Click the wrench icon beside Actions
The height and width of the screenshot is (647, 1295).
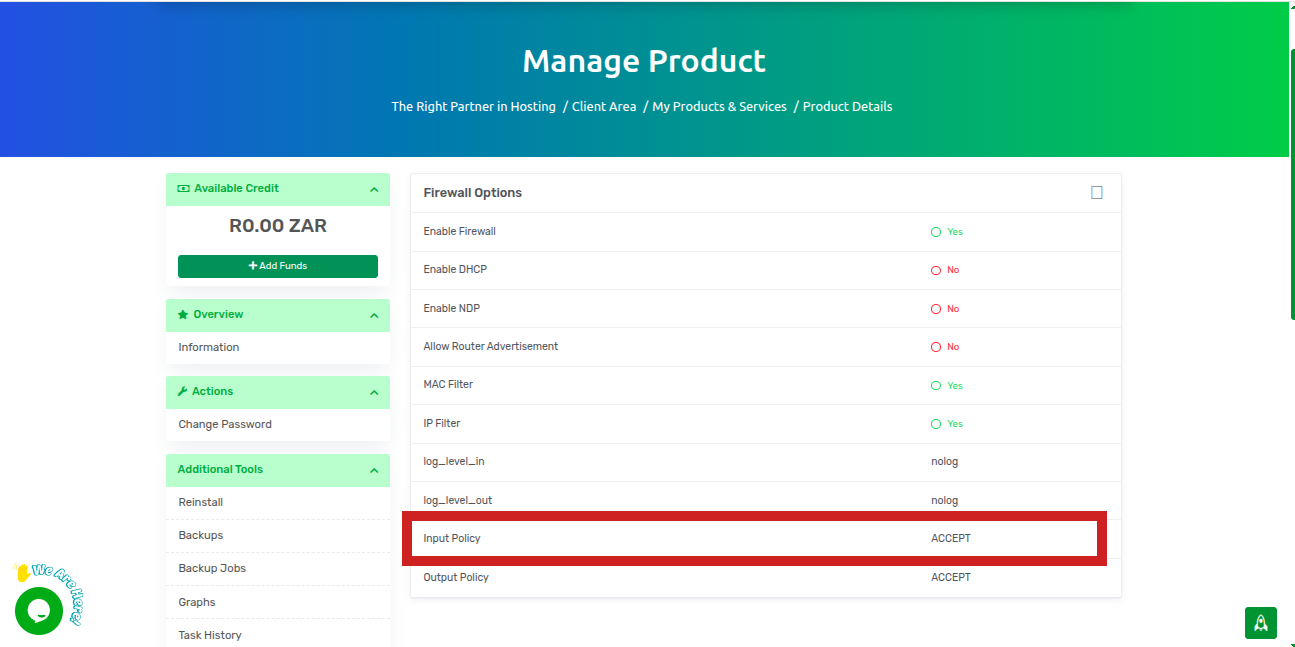(x=183, y=391)
